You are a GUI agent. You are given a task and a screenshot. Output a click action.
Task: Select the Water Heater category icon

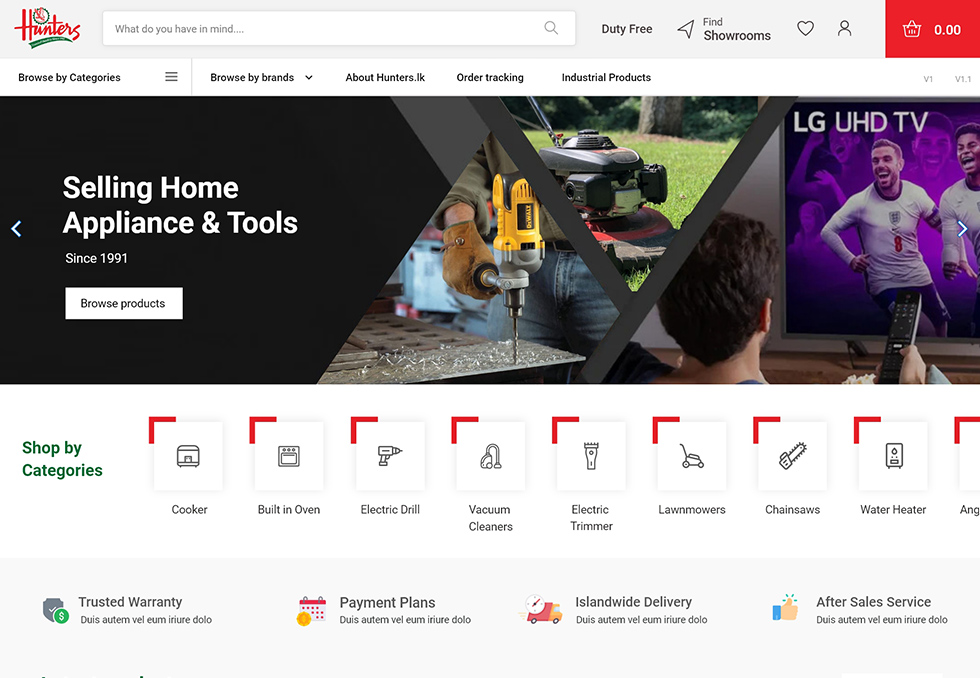click(893, 456)
